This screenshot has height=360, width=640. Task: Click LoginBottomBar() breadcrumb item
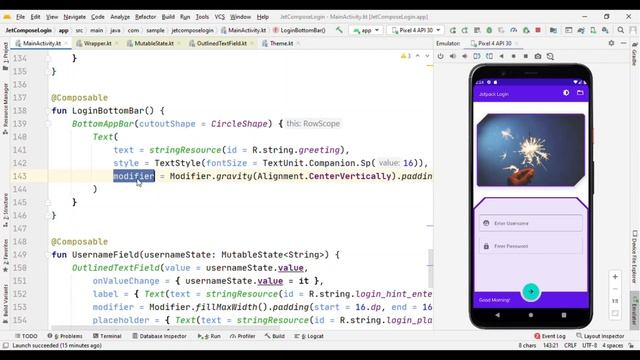(x=299, y=30)
